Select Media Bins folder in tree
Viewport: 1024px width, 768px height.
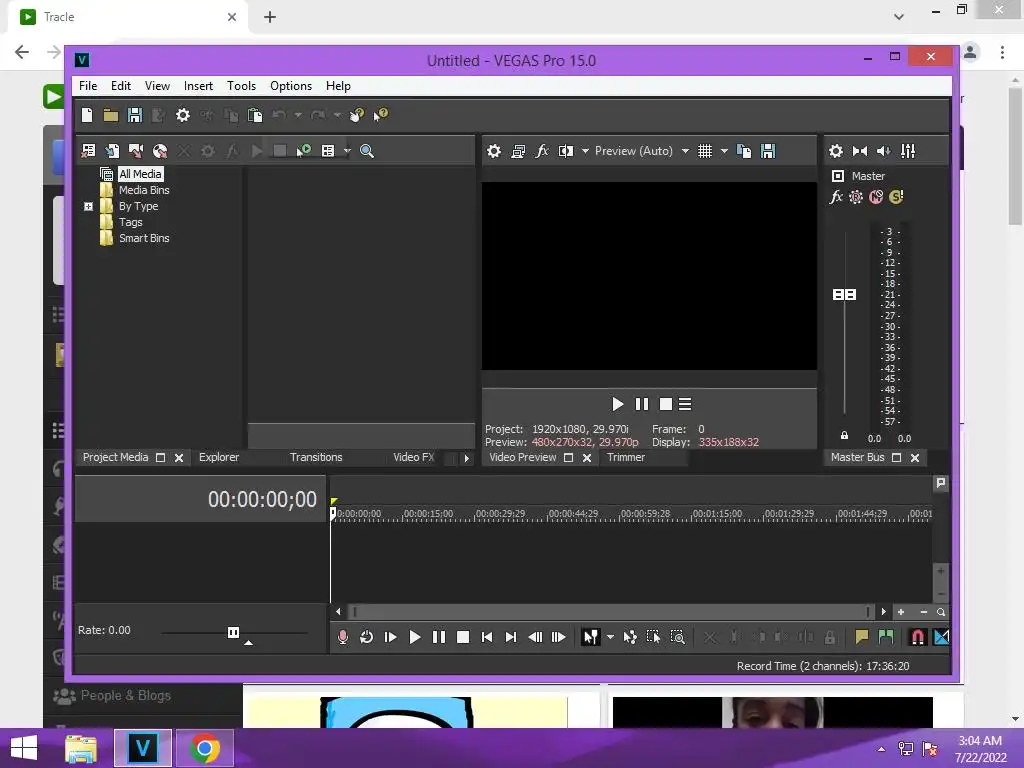pyautogui.click(x=144, y=190)
